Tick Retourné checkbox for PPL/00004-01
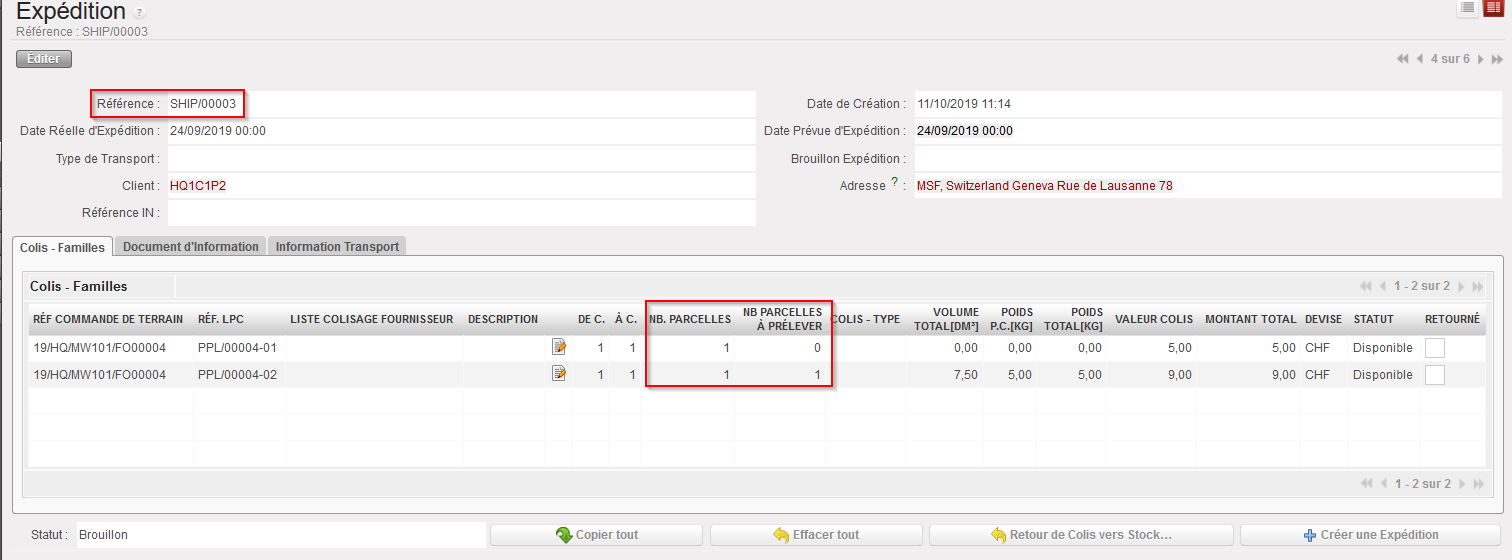Screen dimensions: 1512x560 pyautogui.click(x=1435, y=348)
